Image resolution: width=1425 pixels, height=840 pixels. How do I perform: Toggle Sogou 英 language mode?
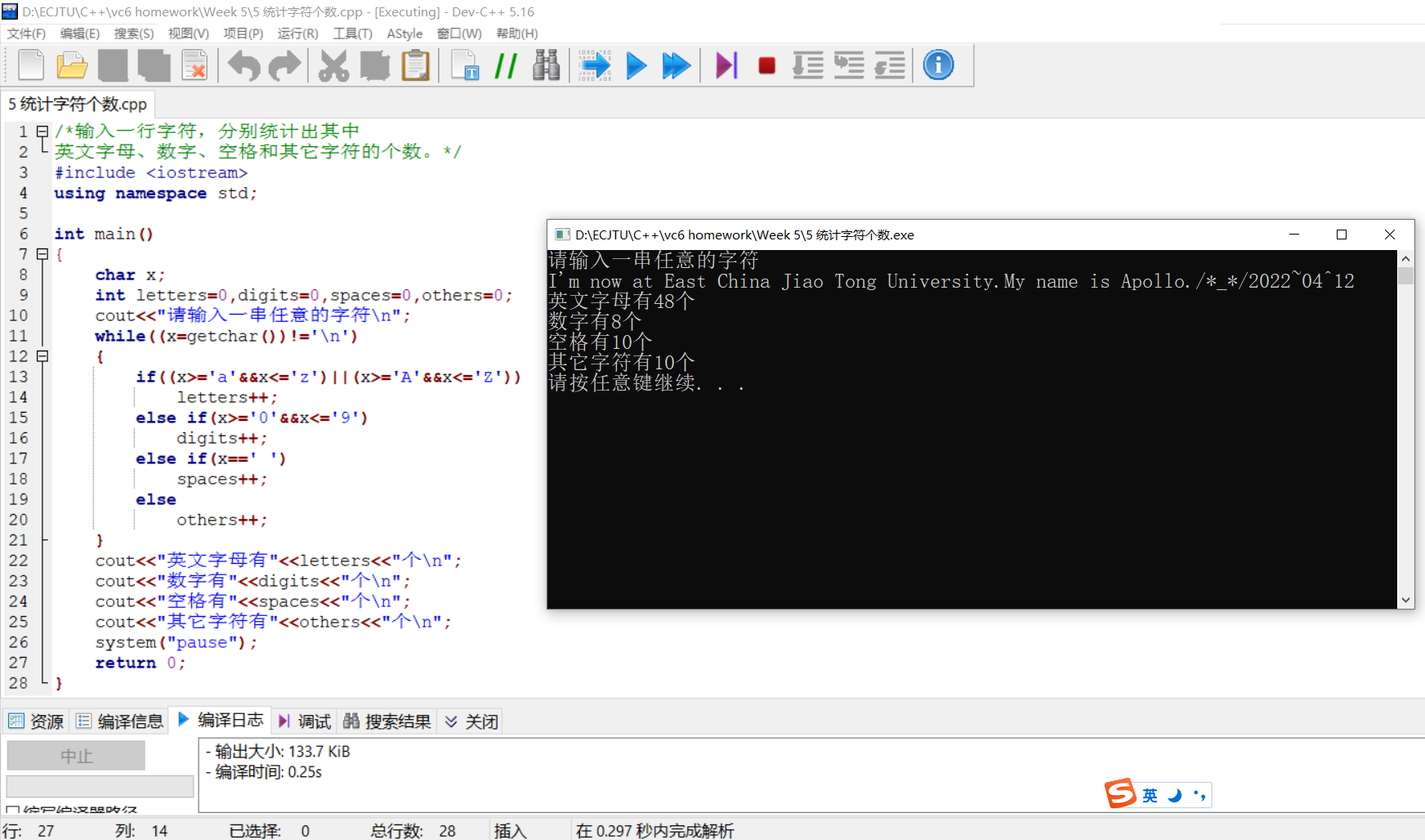pyautogui.click(x=1150, y=795)
